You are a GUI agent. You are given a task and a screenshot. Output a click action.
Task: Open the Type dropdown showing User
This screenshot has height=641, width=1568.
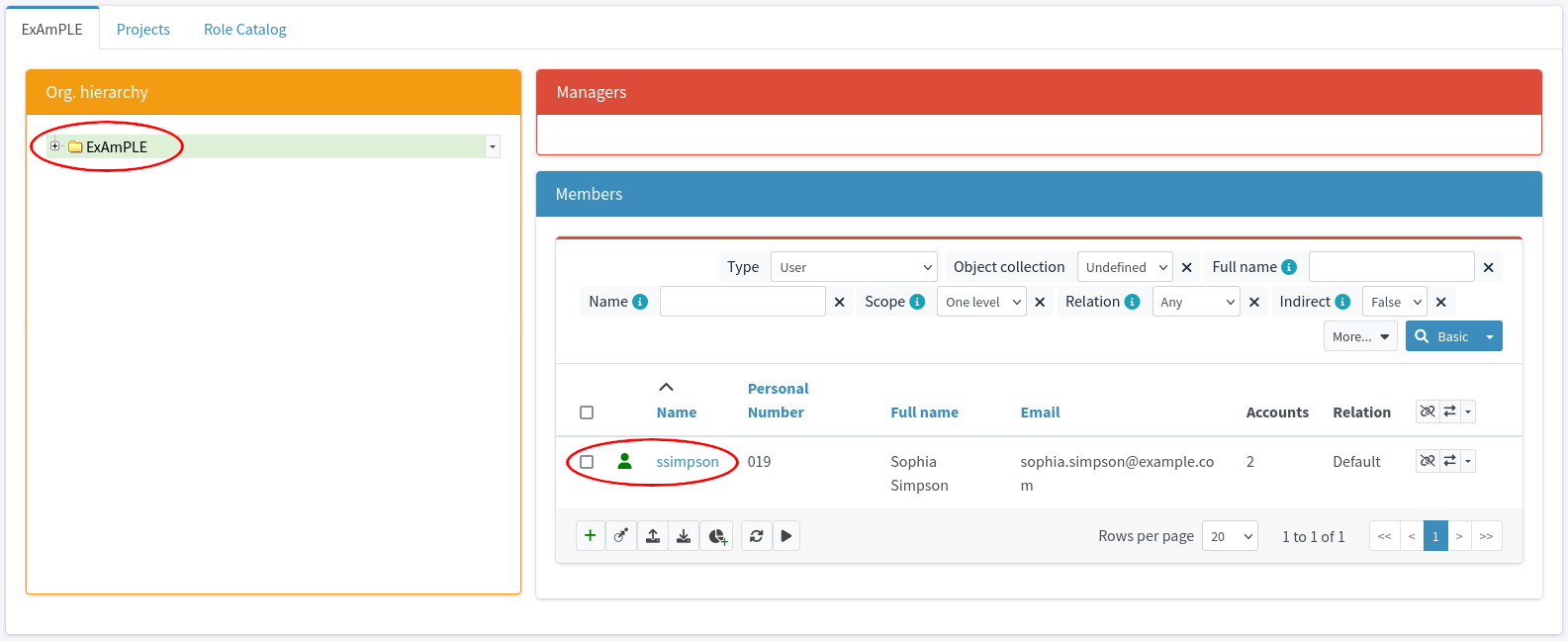tap(854, 267)
